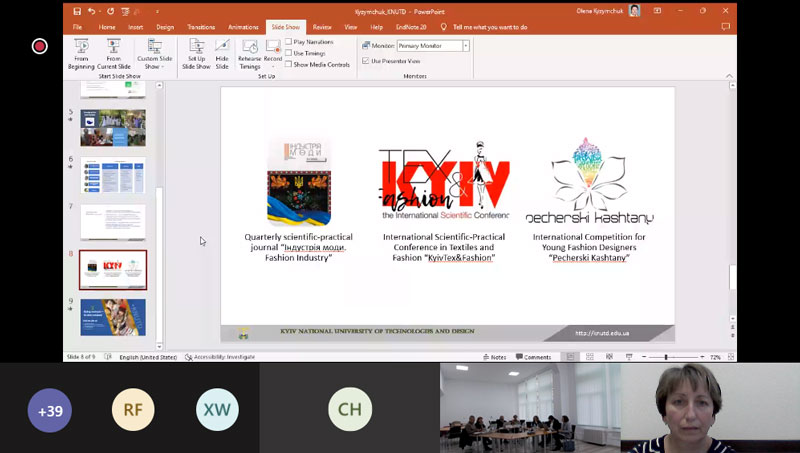Open EndNote 20 tab
Image resolution: width=800 pixels, height=453 pixels.
(411, 27)
